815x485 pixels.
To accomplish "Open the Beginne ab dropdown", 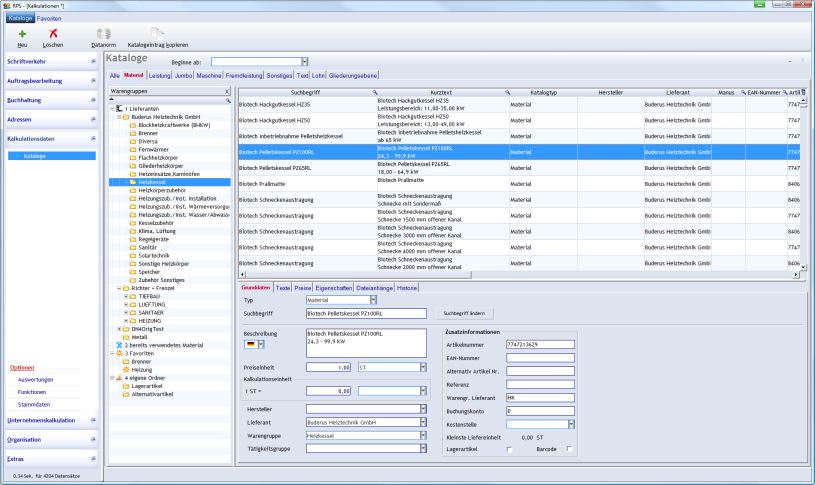I will coord(305,62).
